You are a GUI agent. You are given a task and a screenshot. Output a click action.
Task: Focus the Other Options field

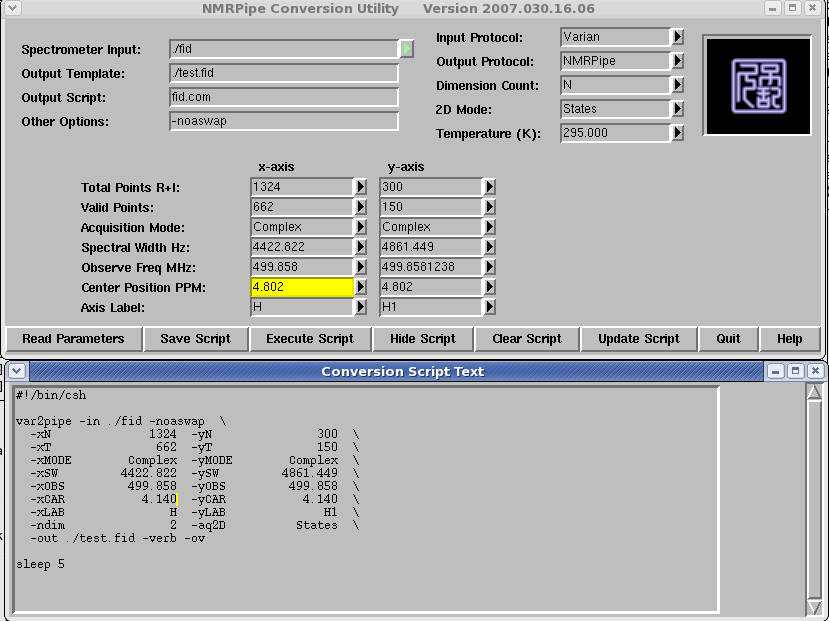[284, 121]
